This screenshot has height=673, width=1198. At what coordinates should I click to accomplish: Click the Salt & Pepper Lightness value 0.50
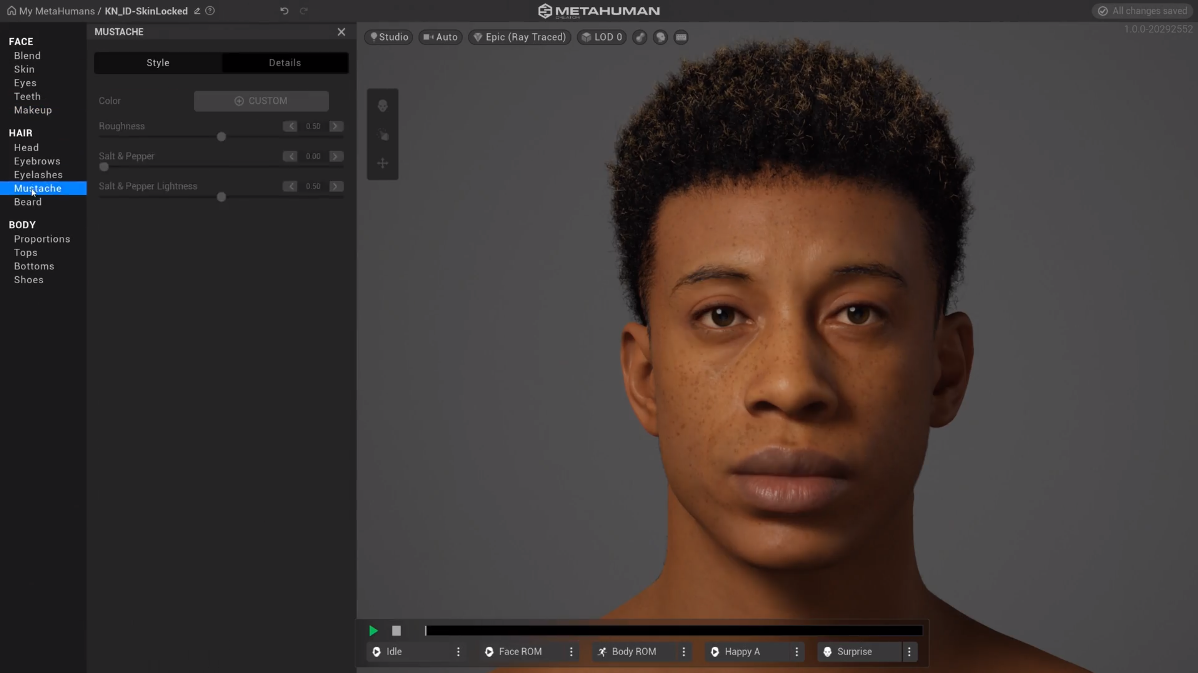pyautogui.click(x=313, y=186)
